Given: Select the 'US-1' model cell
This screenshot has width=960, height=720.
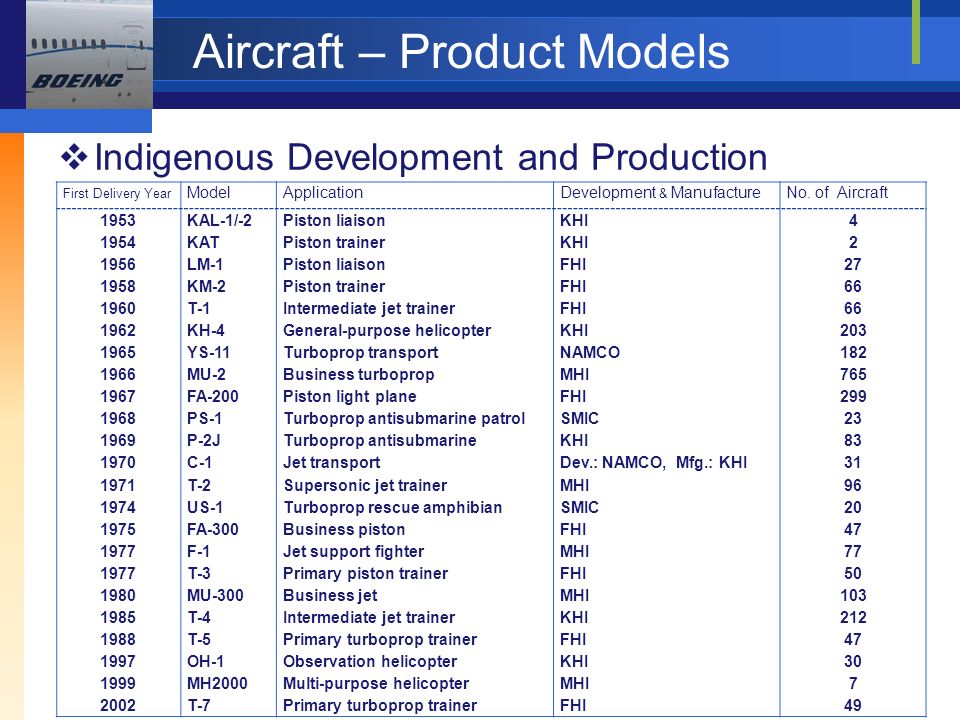Looking at the screenshot, I should point(204,508).
